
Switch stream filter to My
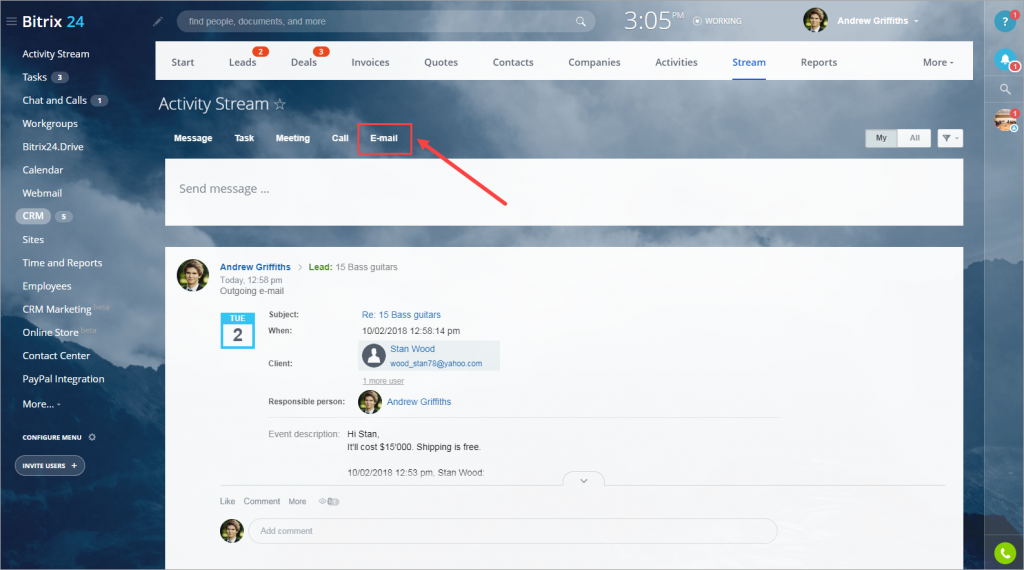(x=881, y=138)
